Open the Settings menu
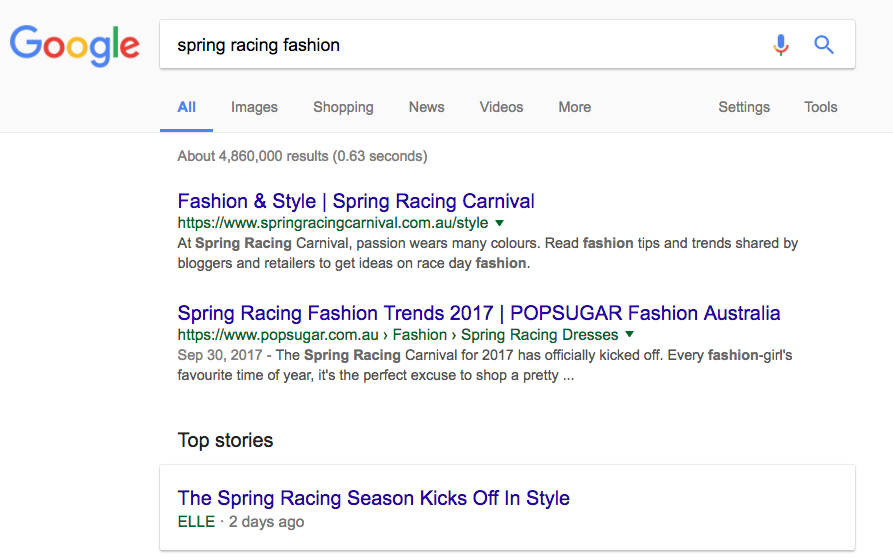The image size is (893, 557). [x=744, y=107]
